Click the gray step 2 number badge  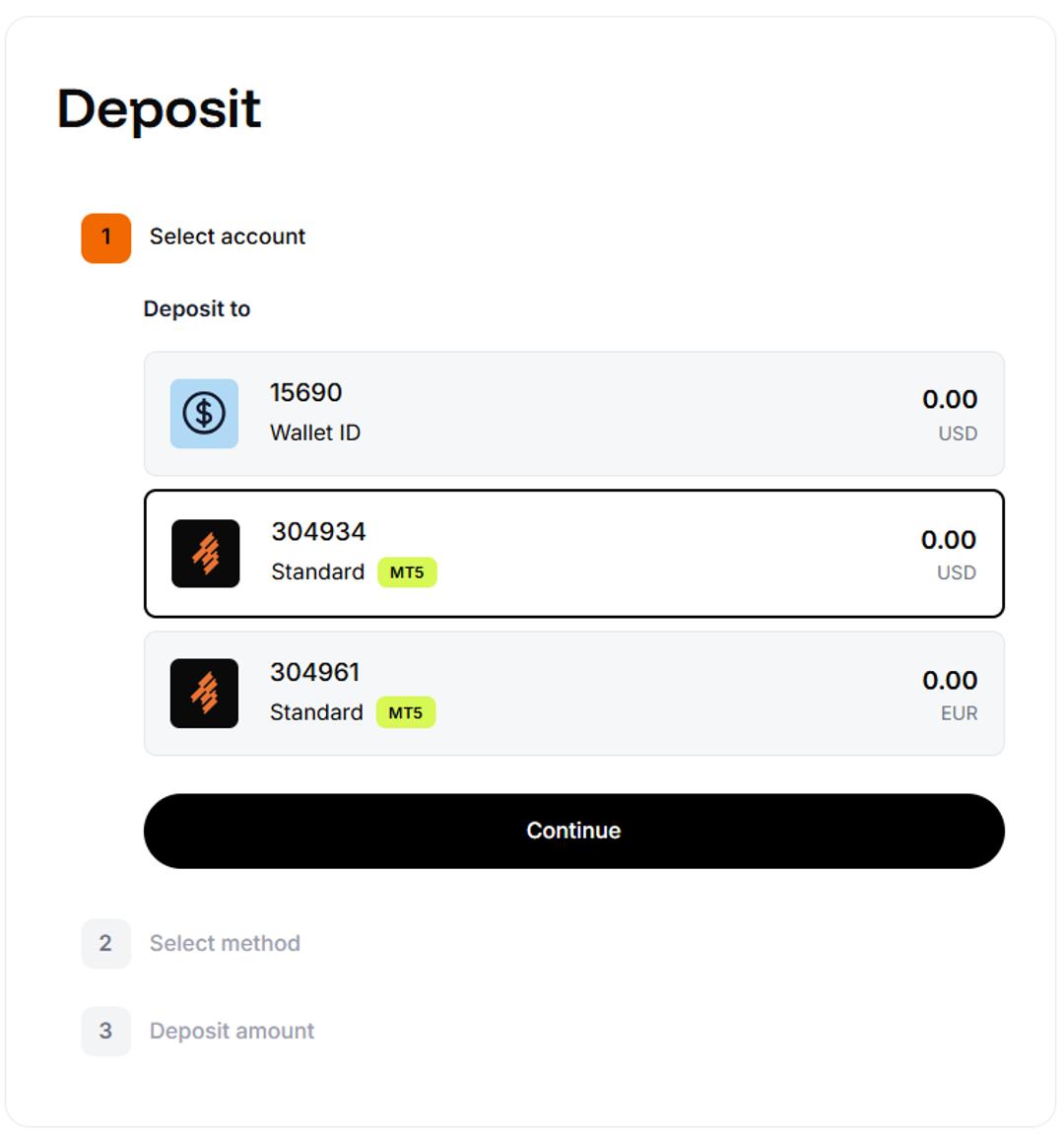coord(106,944)
